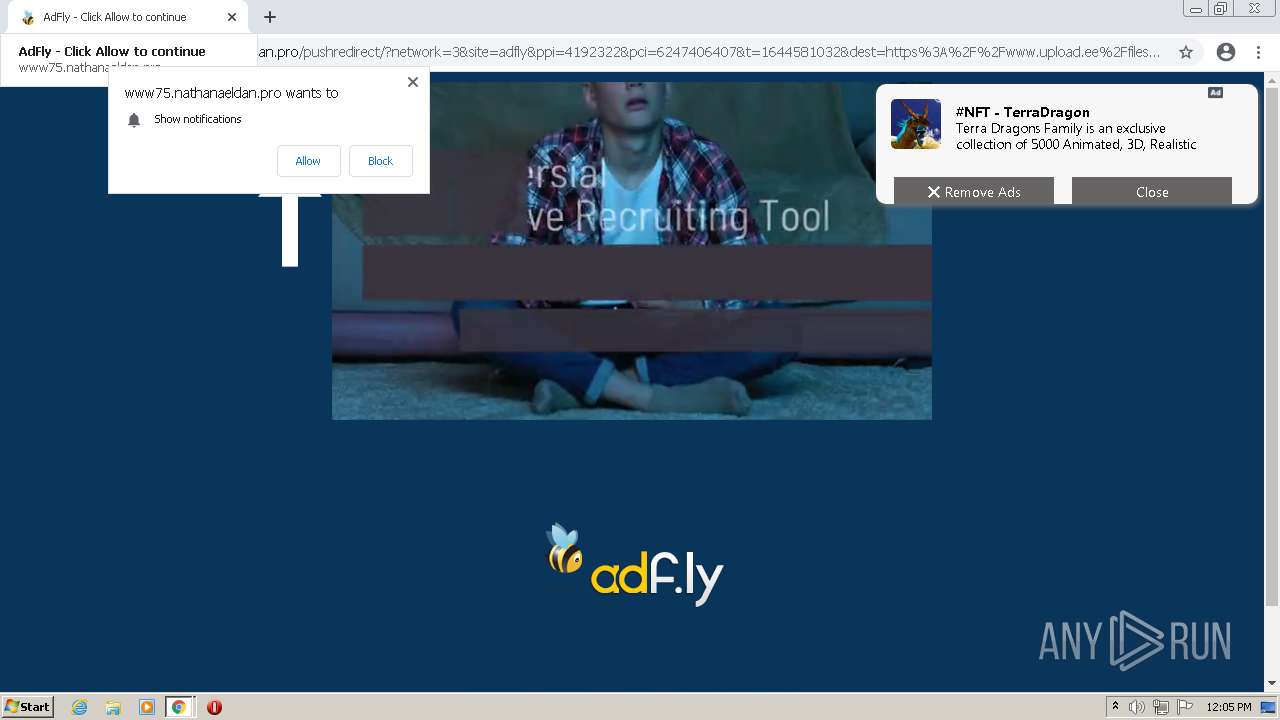Viewport: 1280px width, 720px height.
Task: Click the video ad with Recruiting Tool text
Action: (x=632, y=250)
